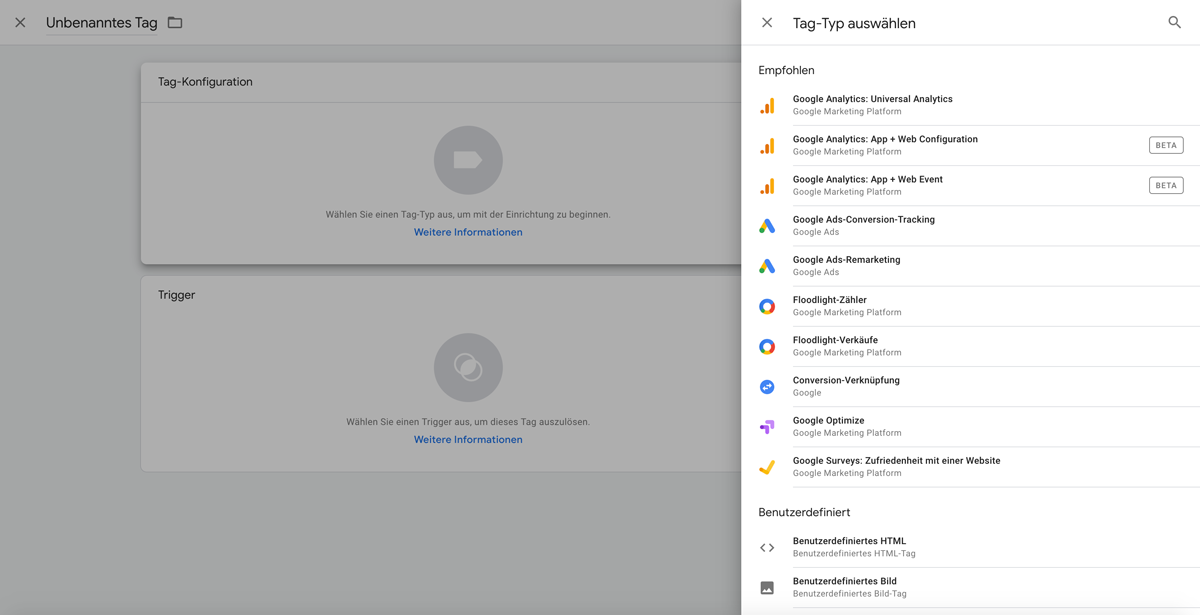This screenshot has height=615, width=1200.
Task: Choose Google Ads-Remarketing tag type
Action: tap(971, 265)
